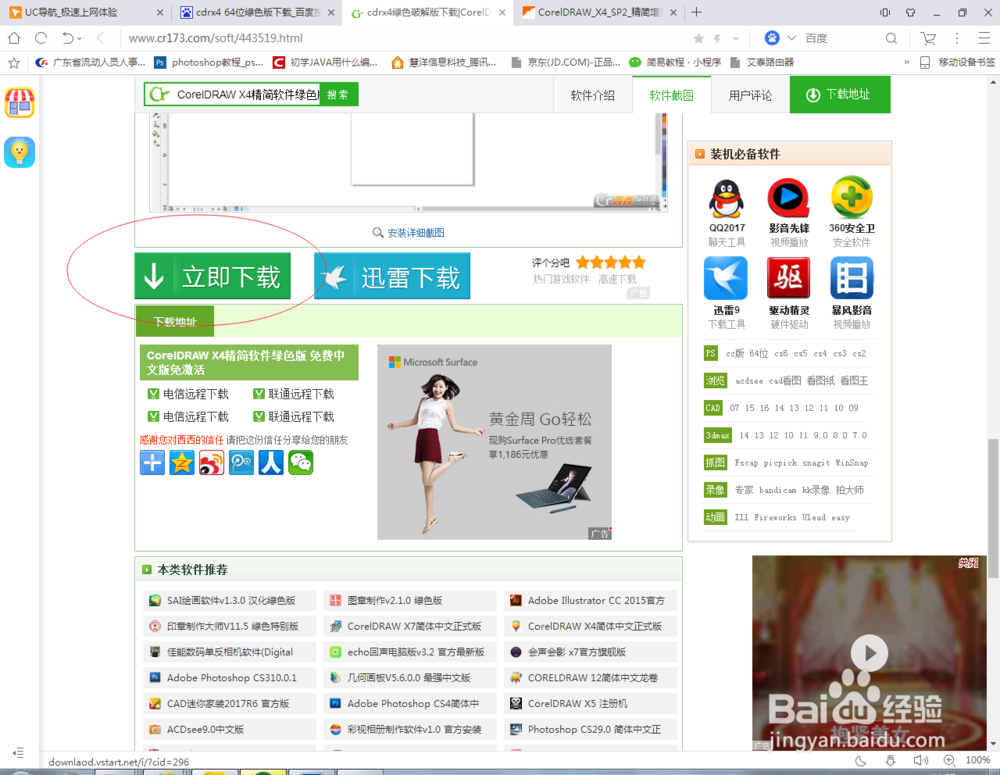
Task: Open 京东(JD.COM) bookmark
Action: 566,63
